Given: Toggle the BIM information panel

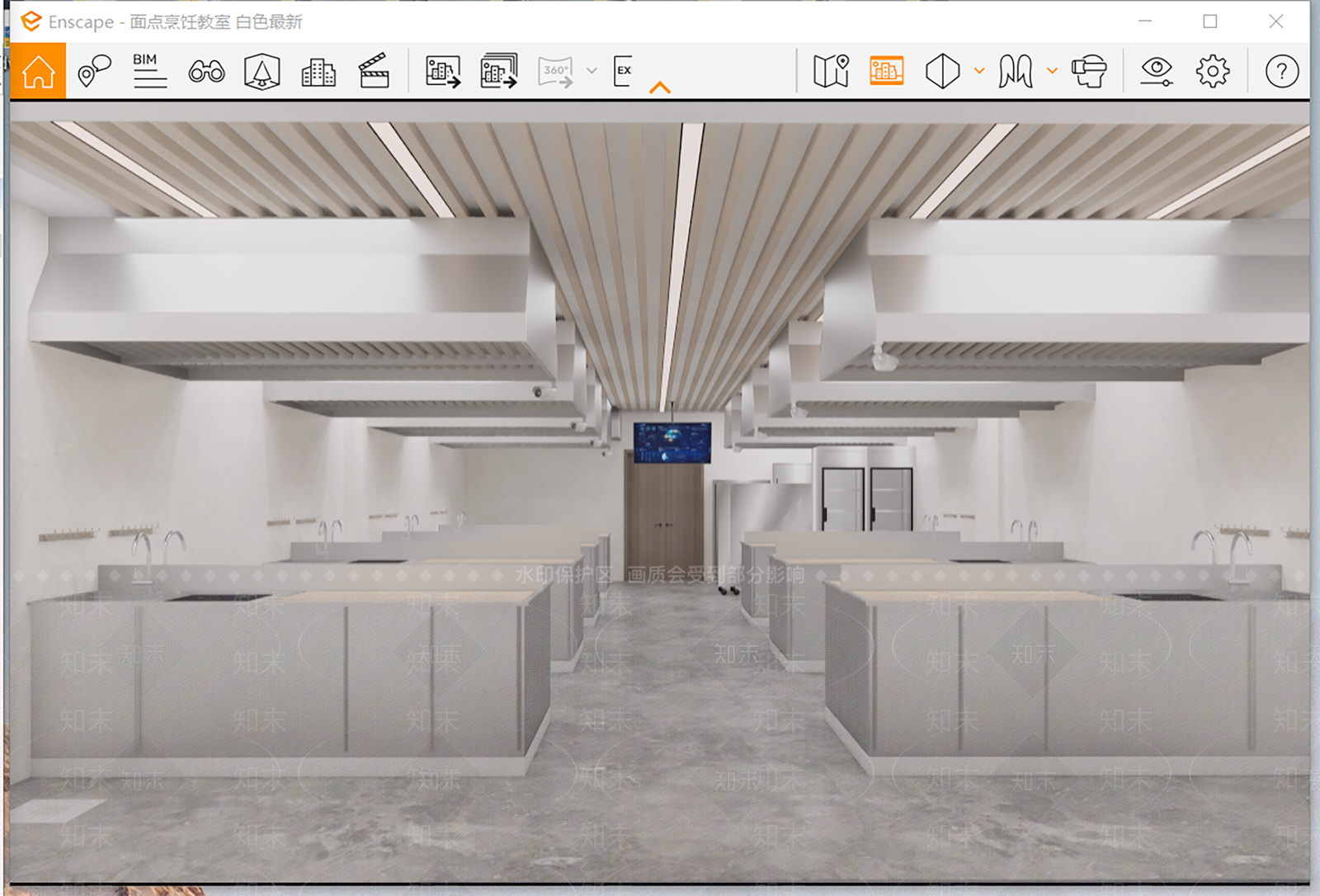Looking at the screenshot, I should 149,71.
